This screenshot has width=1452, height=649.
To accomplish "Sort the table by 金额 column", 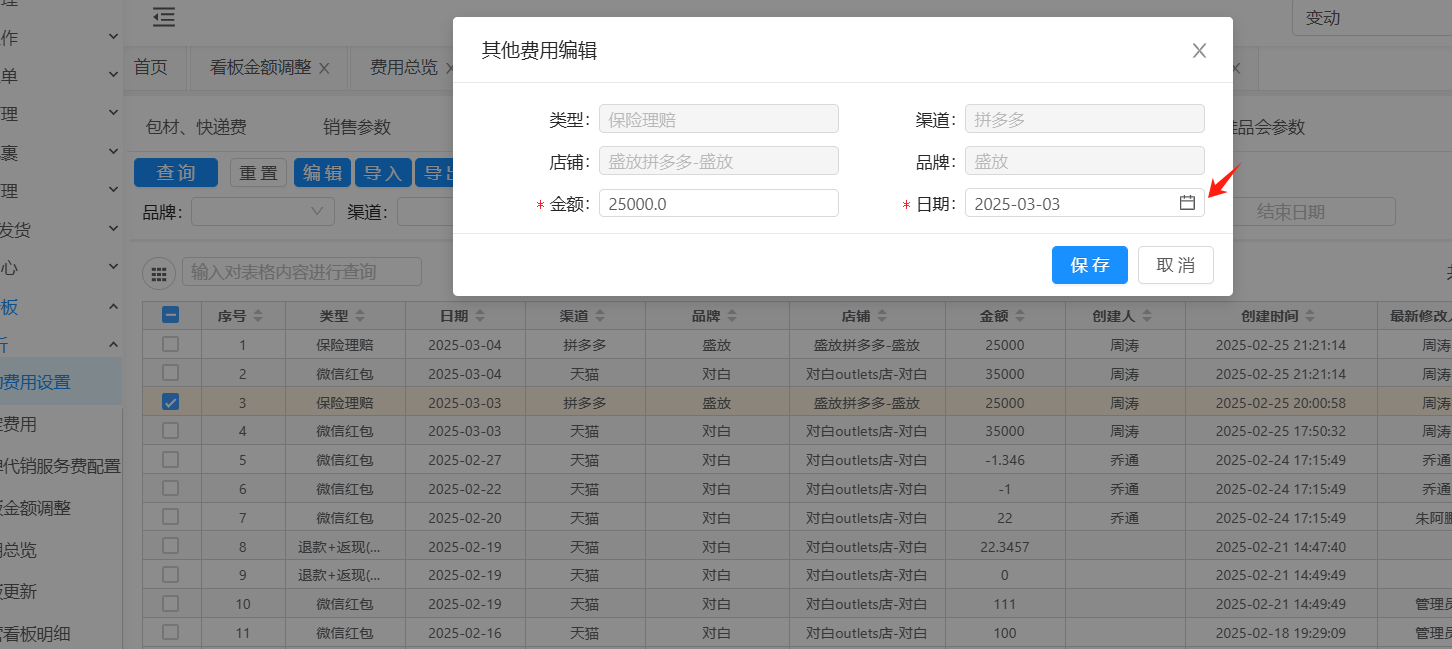I will coord(1021,316).
